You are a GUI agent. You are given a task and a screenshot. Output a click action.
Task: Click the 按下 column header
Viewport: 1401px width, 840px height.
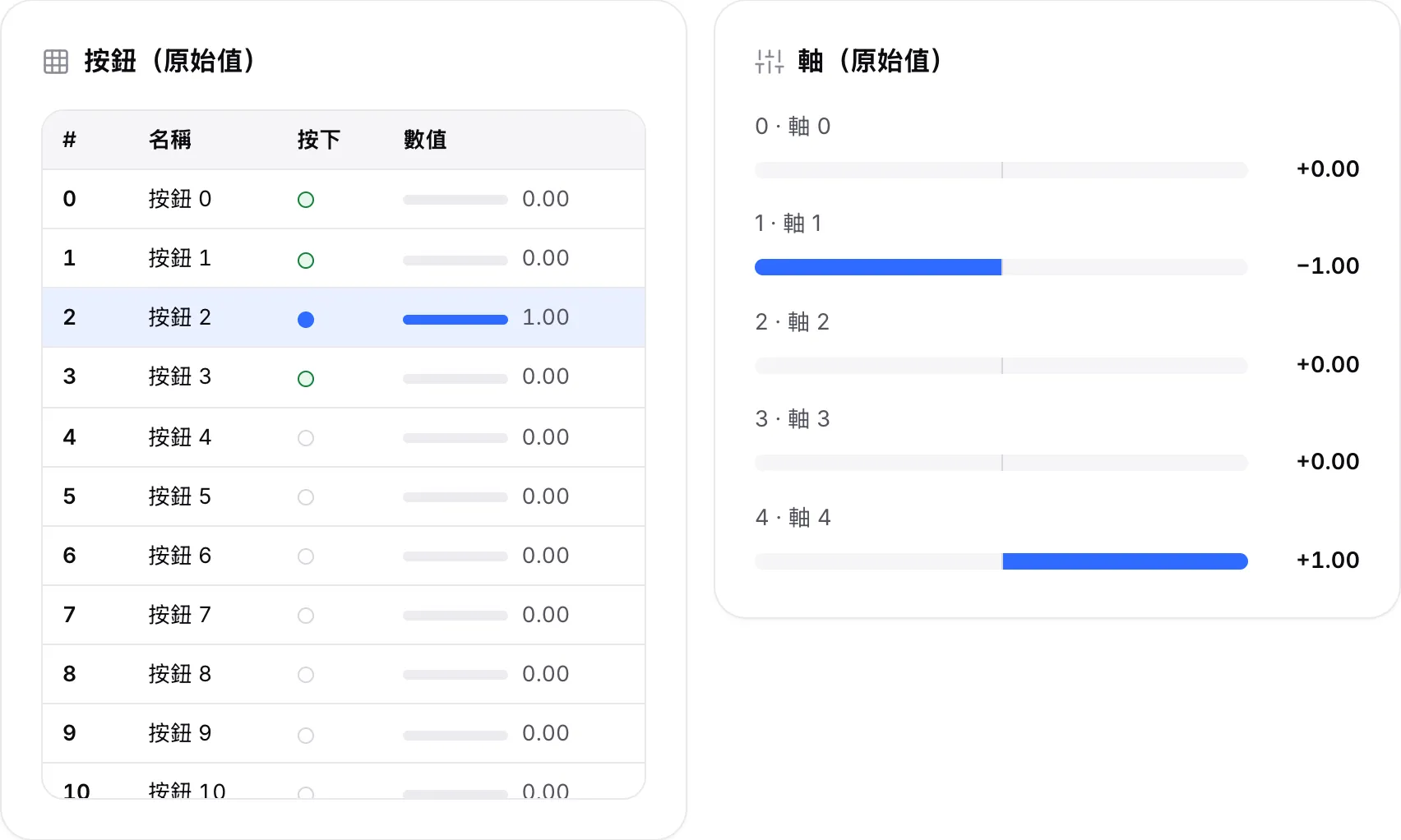coord(319,140)
